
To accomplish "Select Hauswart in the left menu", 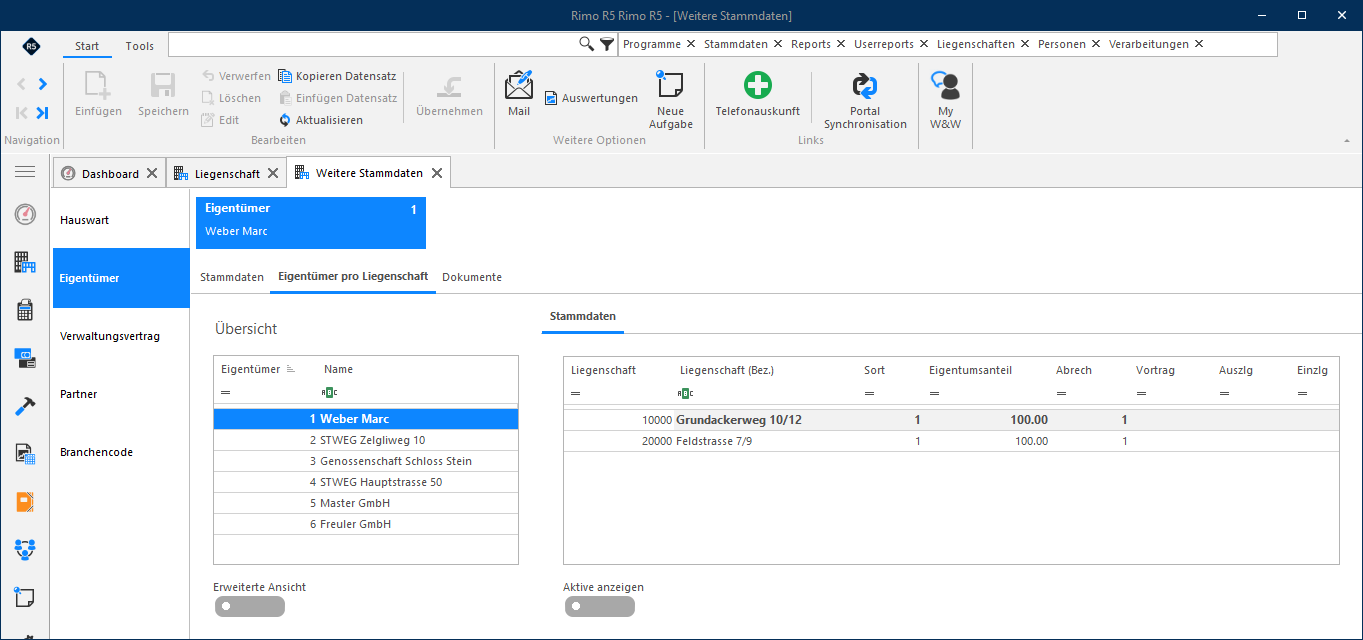I will click(x=121, y=220).
